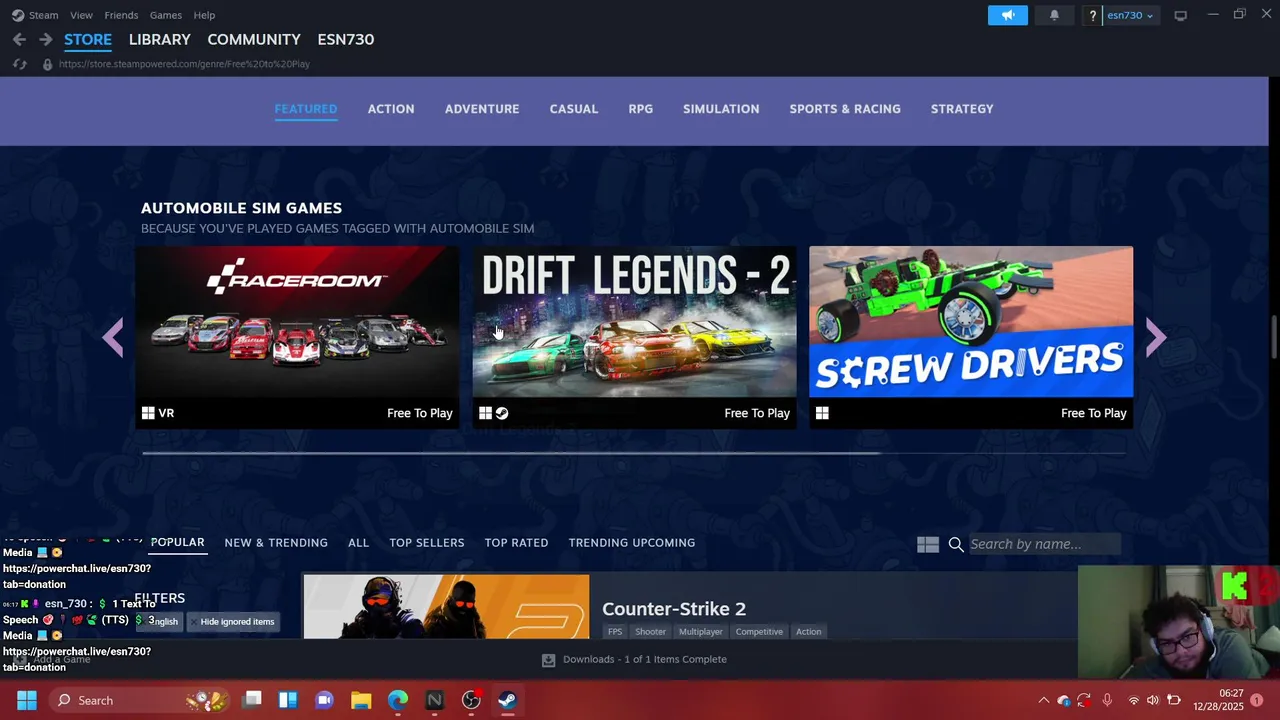1280x720 pixels.
Task: Click the Shooter tag
Action: point(650,631)
